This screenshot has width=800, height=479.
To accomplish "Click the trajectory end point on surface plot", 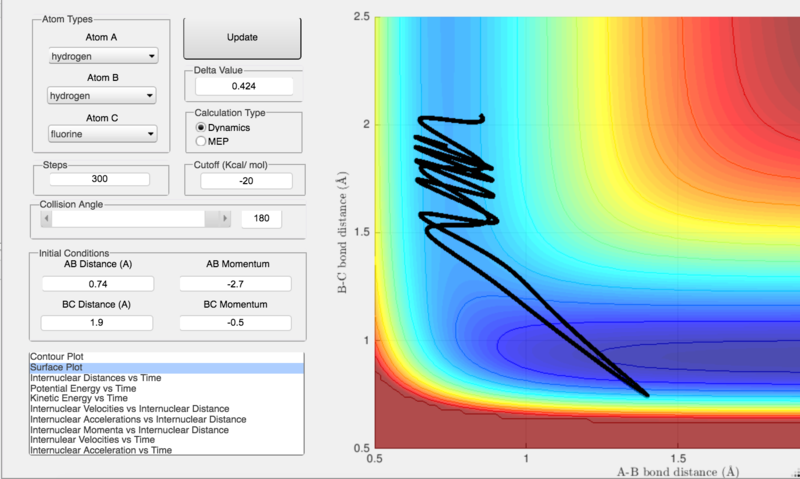I will coord(481,117).
